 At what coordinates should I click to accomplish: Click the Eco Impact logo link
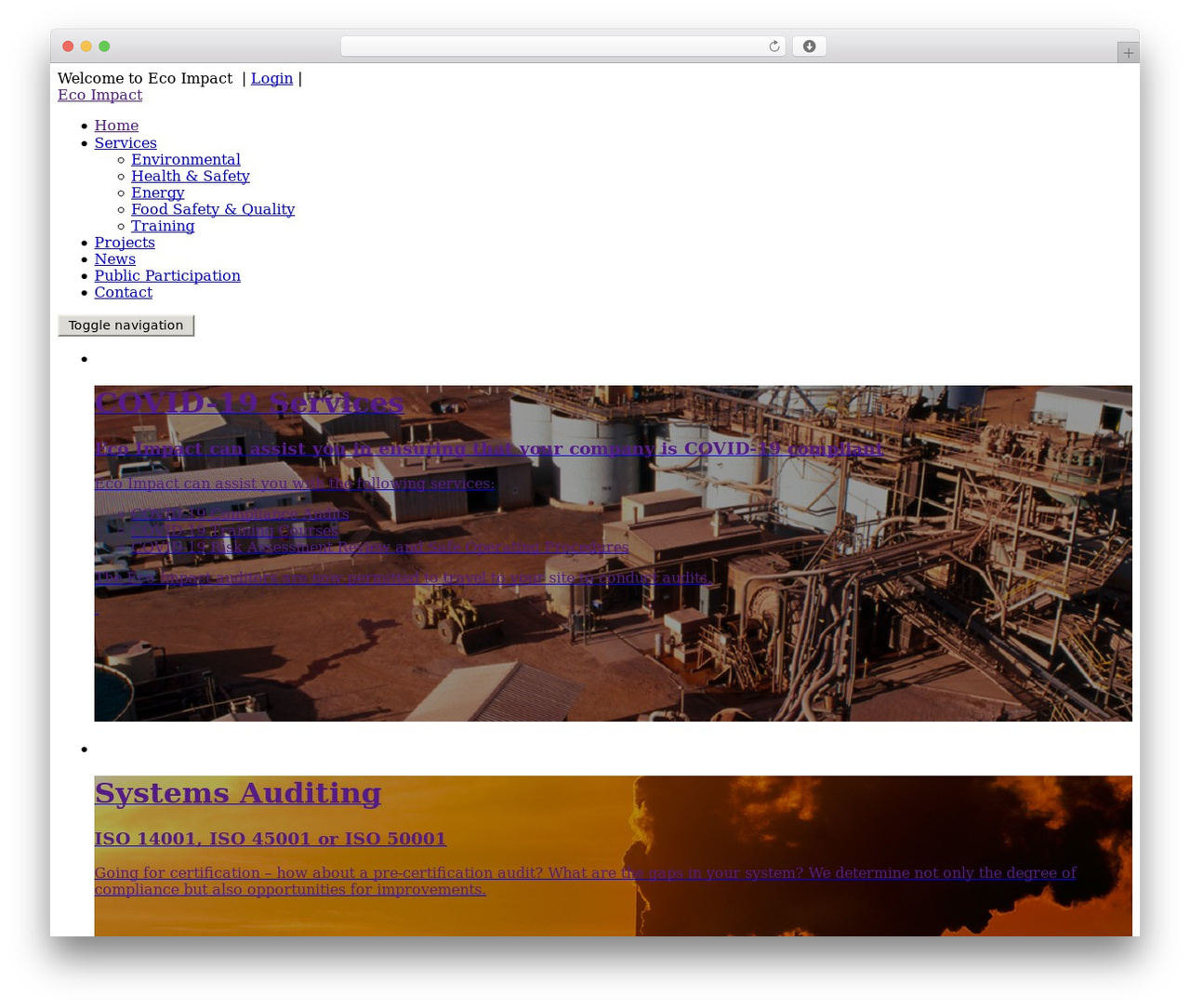point(99,95)
